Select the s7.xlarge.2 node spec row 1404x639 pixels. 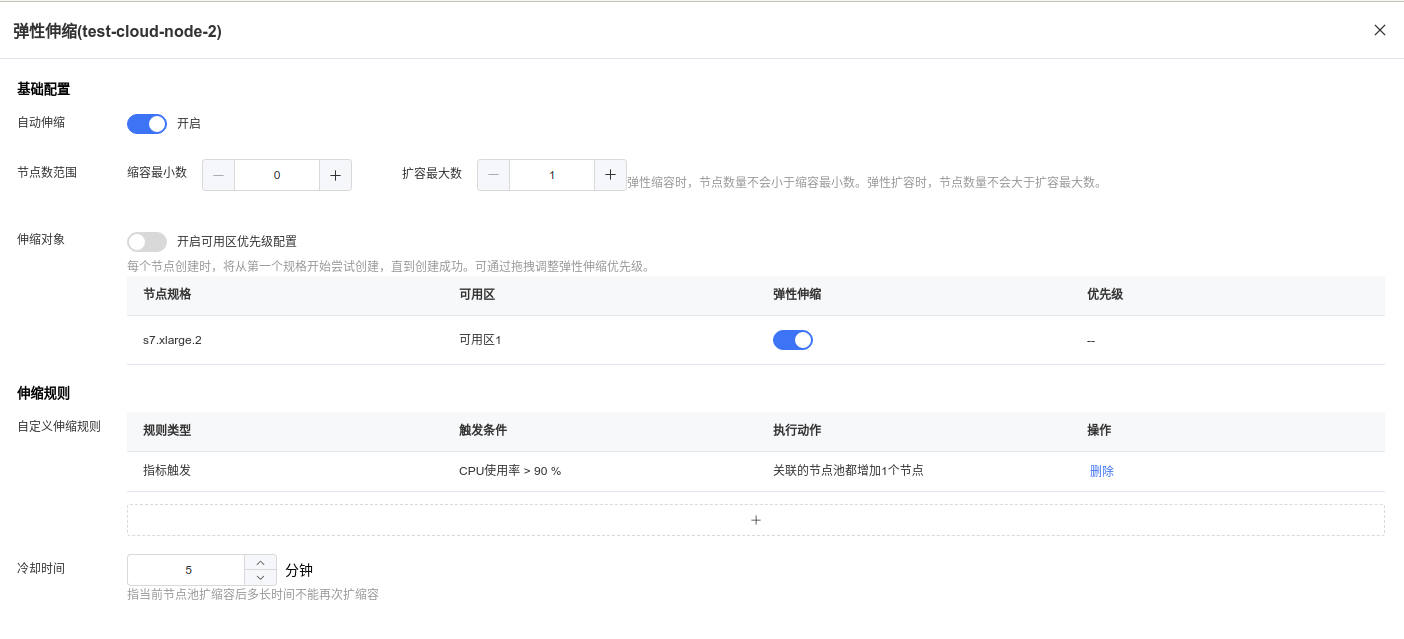(x=172, y=340)
